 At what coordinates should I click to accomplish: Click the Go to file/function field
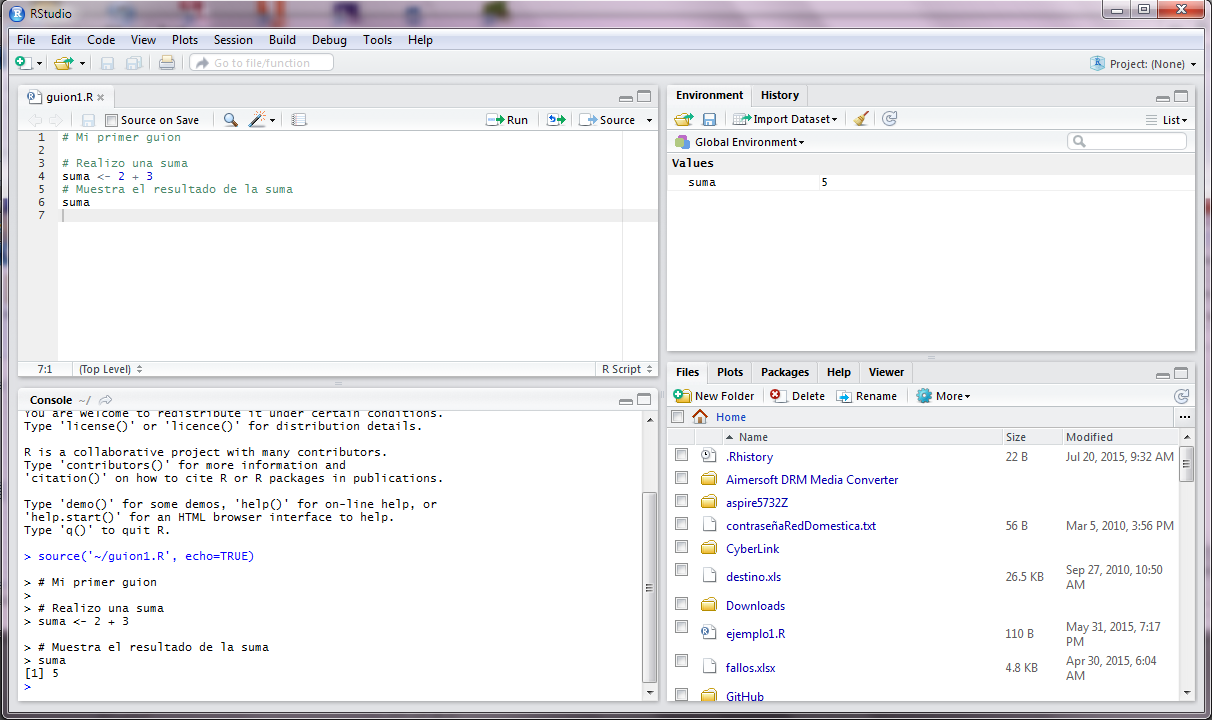pyautogui.click(x=262, y=63)
